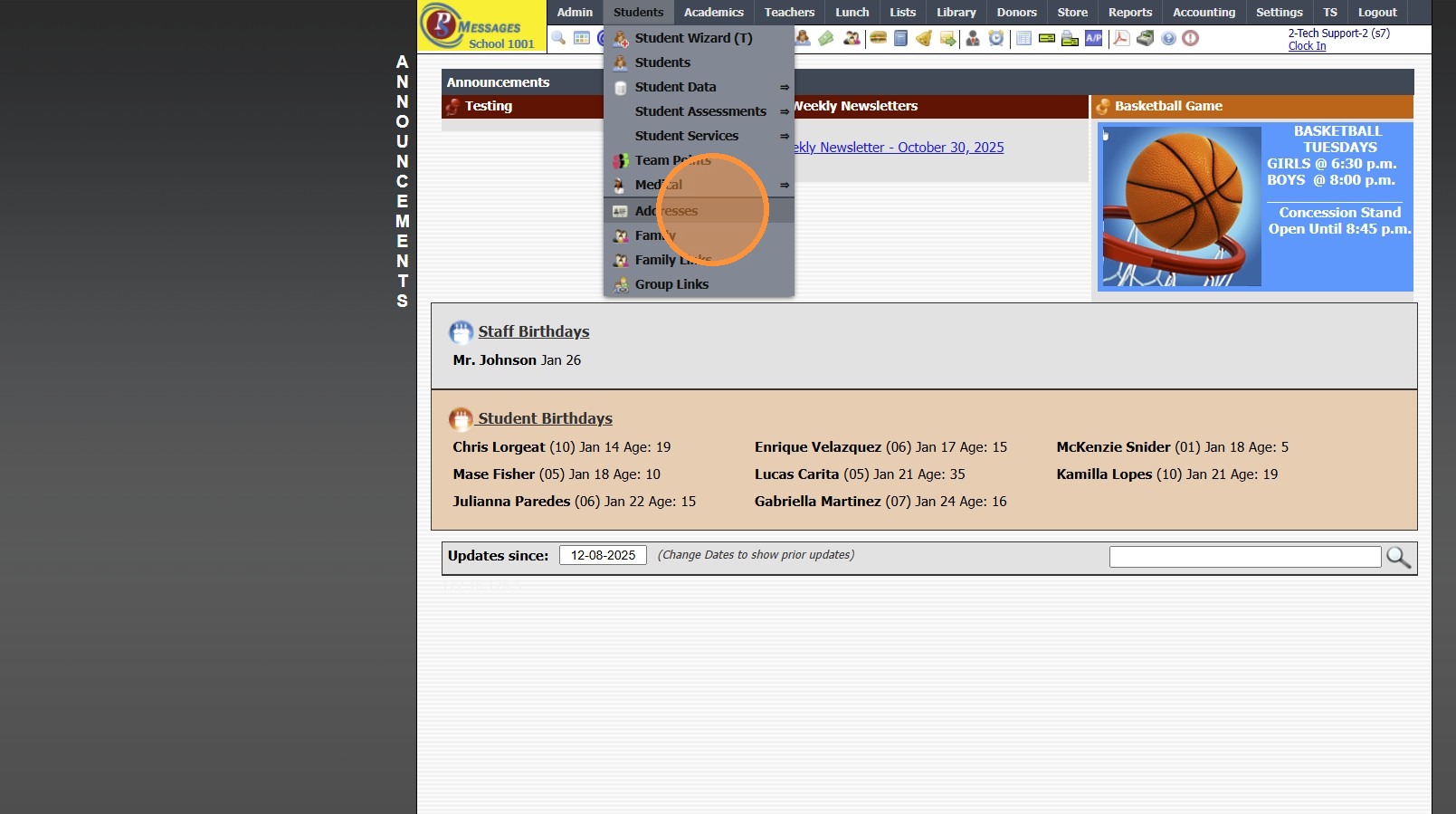Select Group Links menu entry
The height and width of the screenshot is (814, 1456).
[699, 284]
